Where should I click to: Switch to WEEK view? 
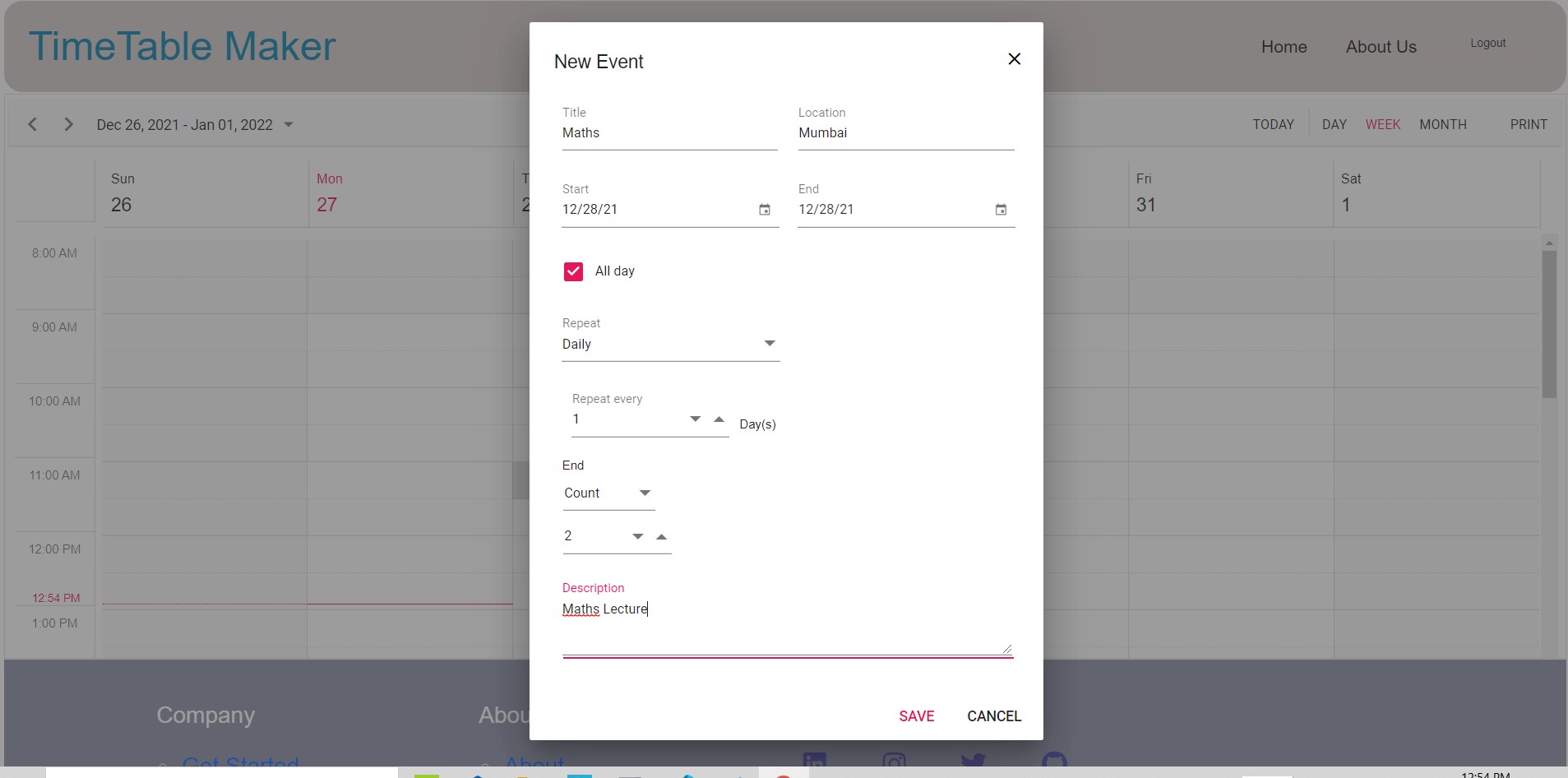[x=1382, y=124]
